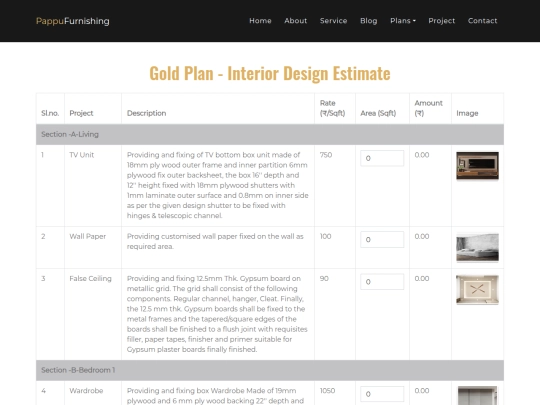Open the Wardrobe thumbnail image

coord(477,396)
